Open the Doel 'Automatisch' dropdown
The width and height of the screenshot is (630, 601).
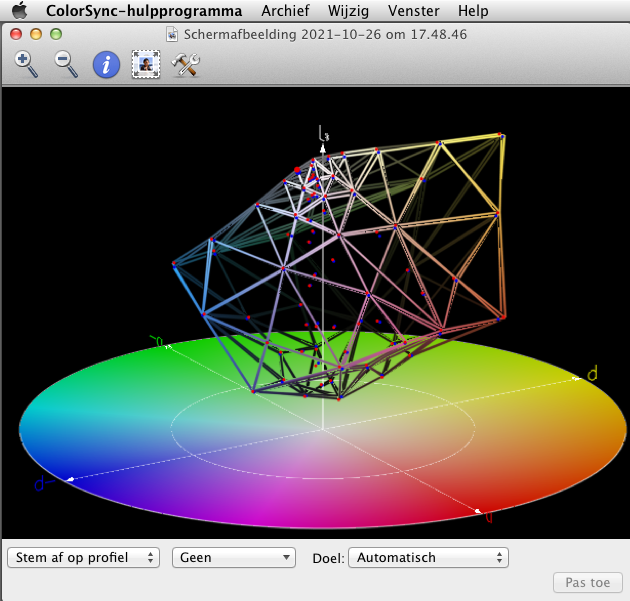click(x=428, y=557)
